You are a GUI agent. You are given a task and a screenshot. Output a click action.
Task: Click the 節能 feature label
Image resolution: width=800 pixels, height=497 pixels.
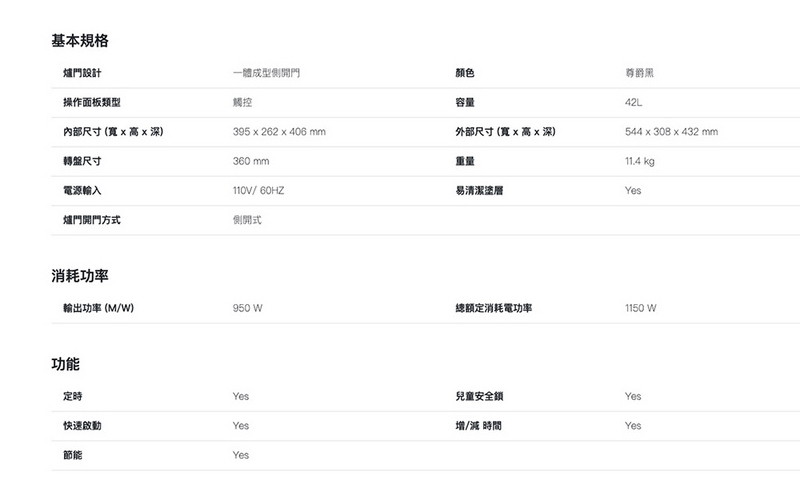72,455
